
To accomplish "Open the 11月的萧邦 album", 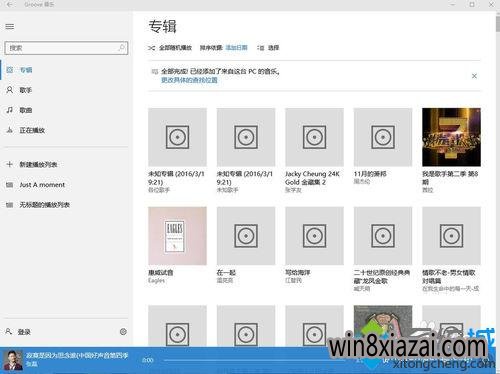I will (383, 137).
